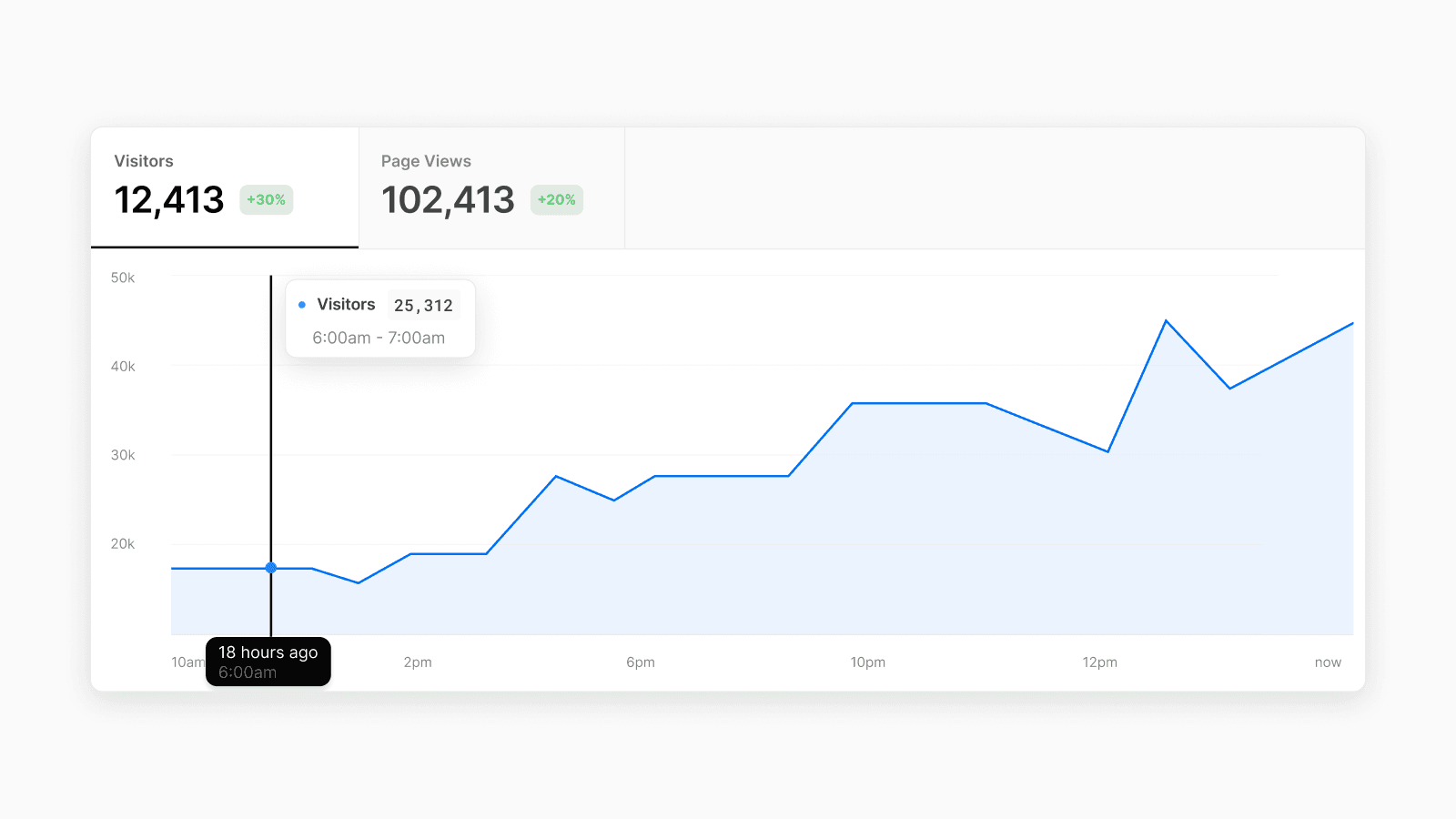Viewport: 1456px width, 819px height.
Task: Click the 6:00am - 7:00am tooltip range
Action: 379,338
